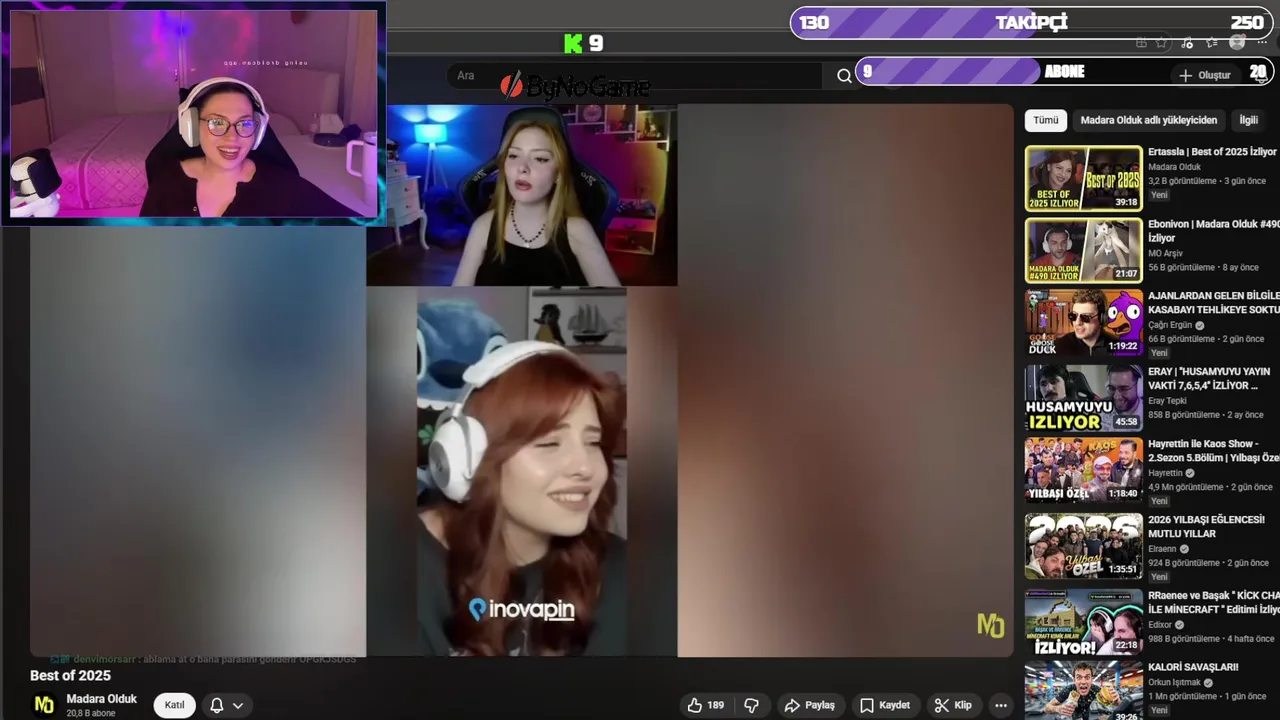The width and height of the screenshot is (1280, 720).
Task: Click the Kaydet save button
Action: (x=885, y=705)
